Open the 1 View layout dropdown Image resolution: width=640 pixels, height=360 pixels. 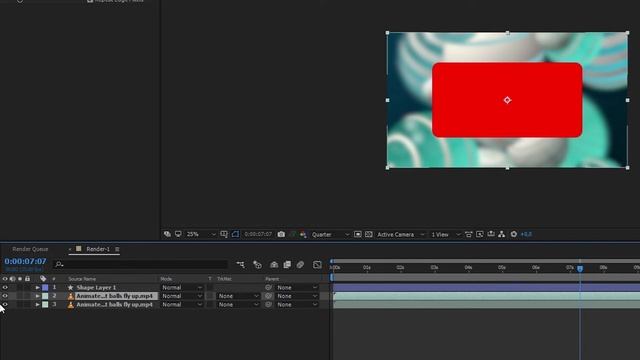coord(445,235)
